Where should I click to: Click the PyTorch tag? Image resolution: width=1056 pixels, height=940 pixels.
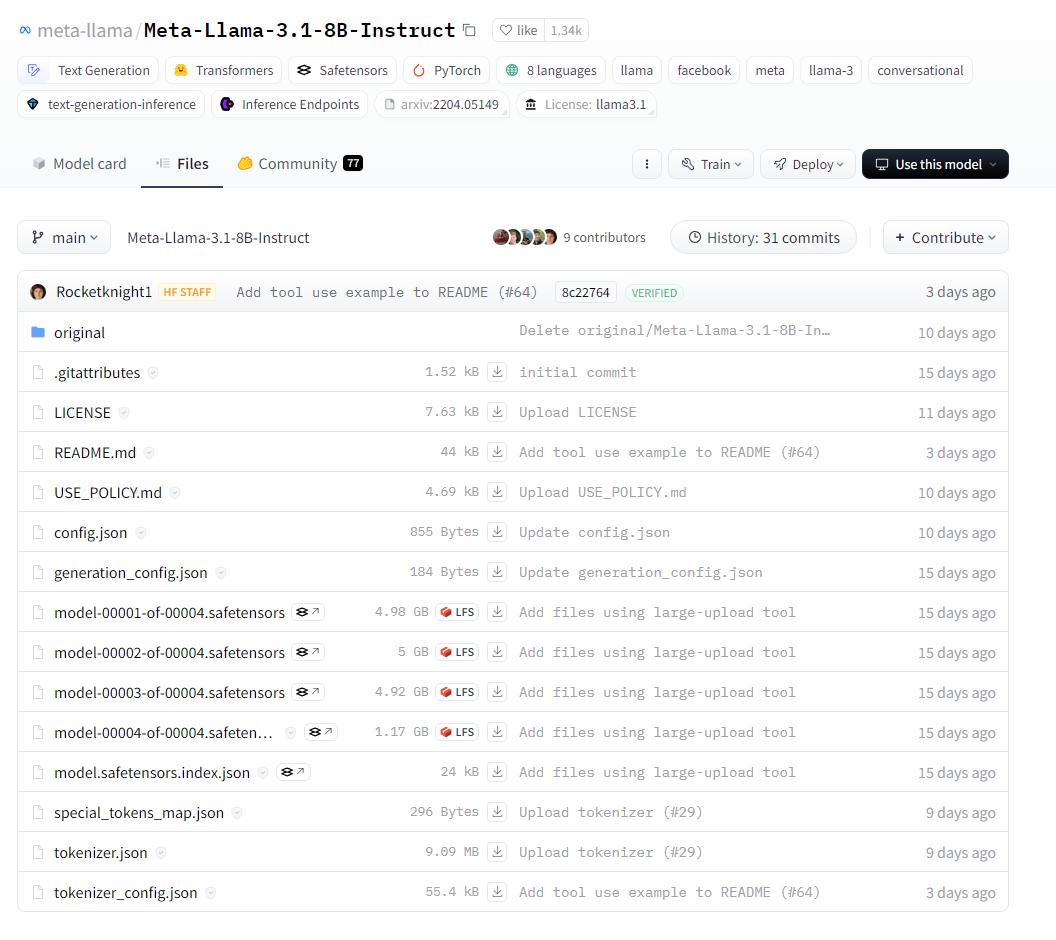[447, 70]
